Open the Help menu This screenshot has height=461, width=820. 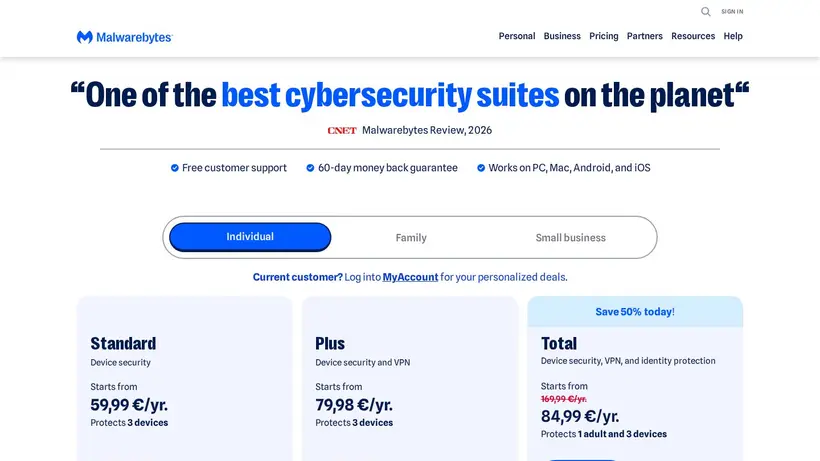733,36
